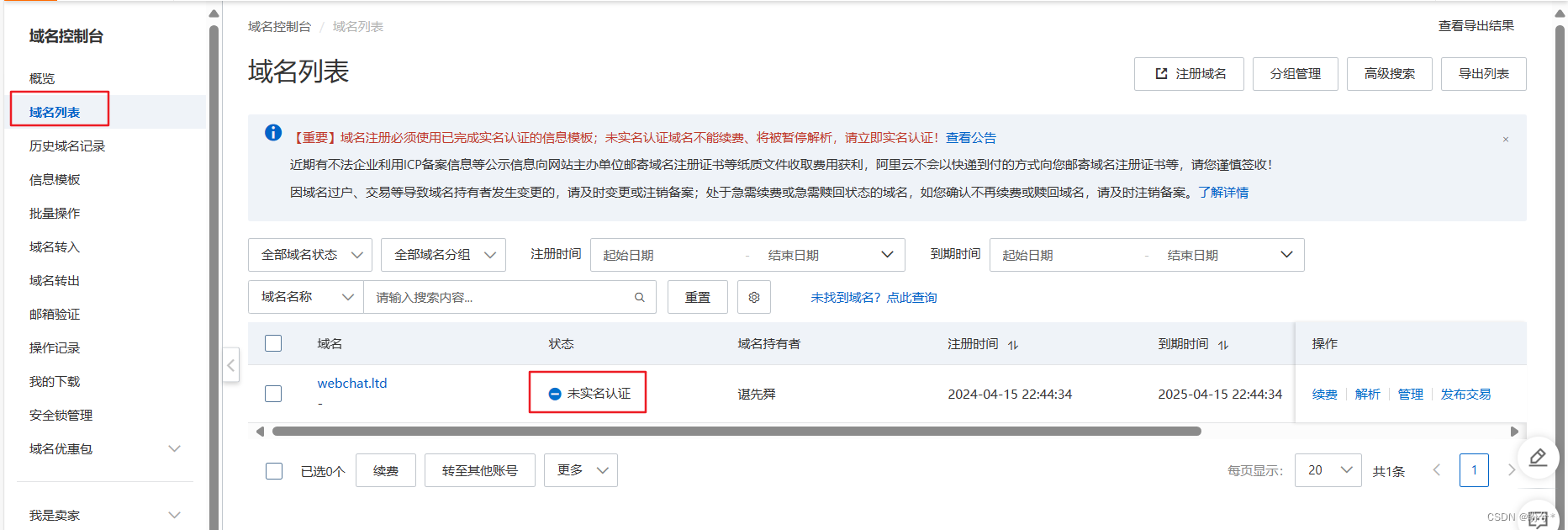
Task: Click the 注册域名 button
Action: point(1189,74)
